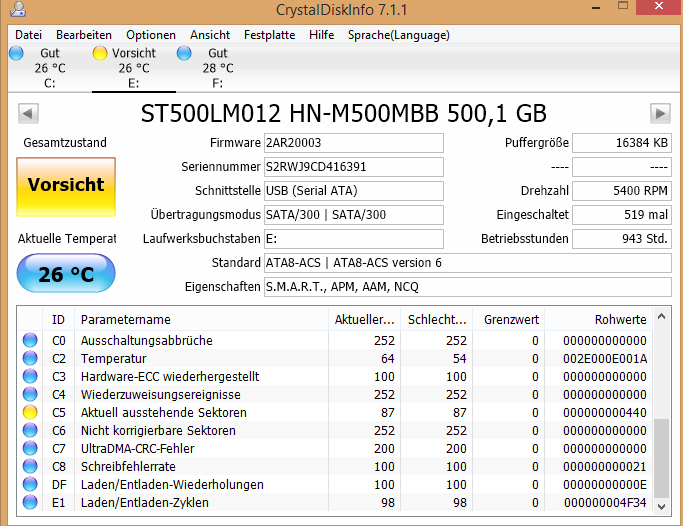Open the Festplatte menu
683x526 pixels.
click(x=269, y=35)
